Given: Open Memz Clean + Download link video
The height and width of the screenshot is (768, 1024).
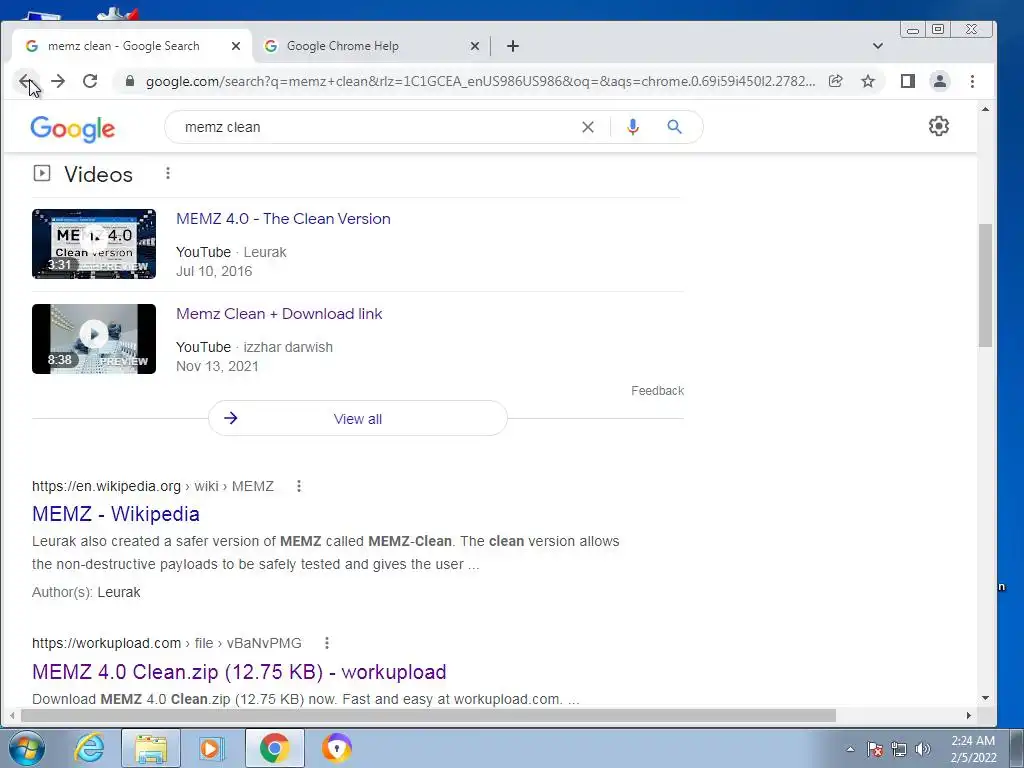Looking at the screenshot, I should [279, 313].
